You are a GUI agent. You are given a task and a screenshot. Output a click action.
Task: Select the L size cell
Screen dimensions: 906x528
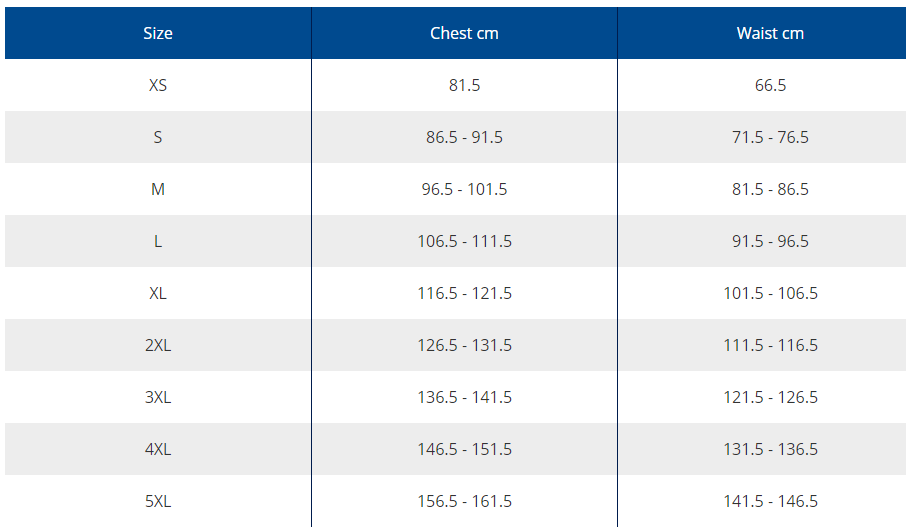pyautogui.click(x=158, y=241)
